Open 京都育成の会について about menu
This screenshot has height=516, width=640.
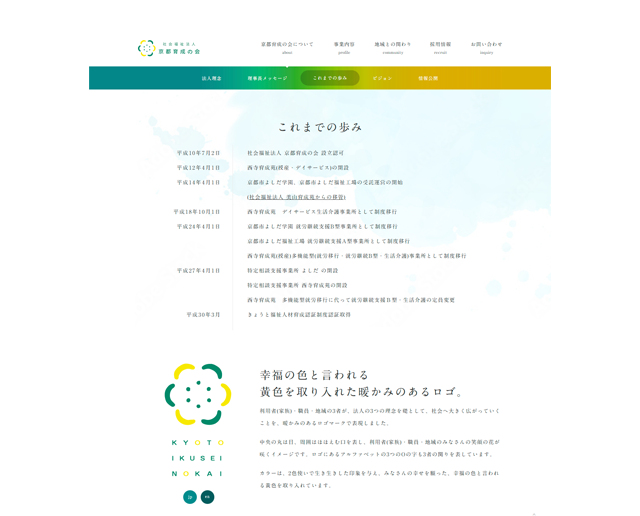287,47
